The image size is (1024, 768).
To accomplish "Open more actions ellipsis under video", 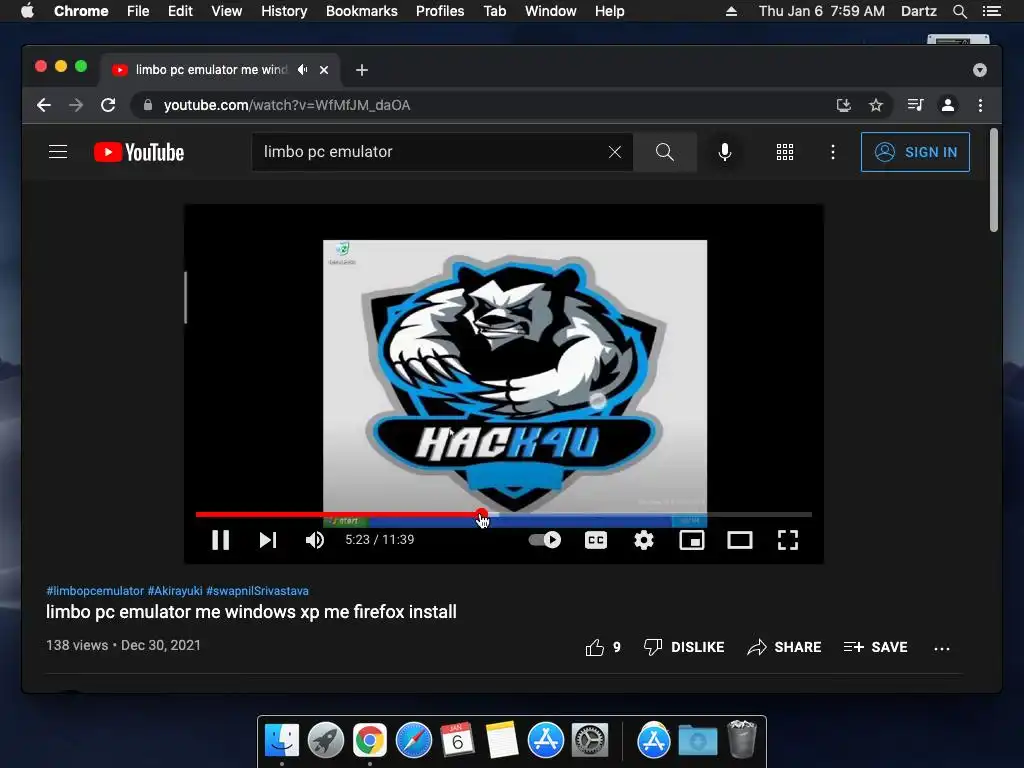I will (x=942, y=648).
